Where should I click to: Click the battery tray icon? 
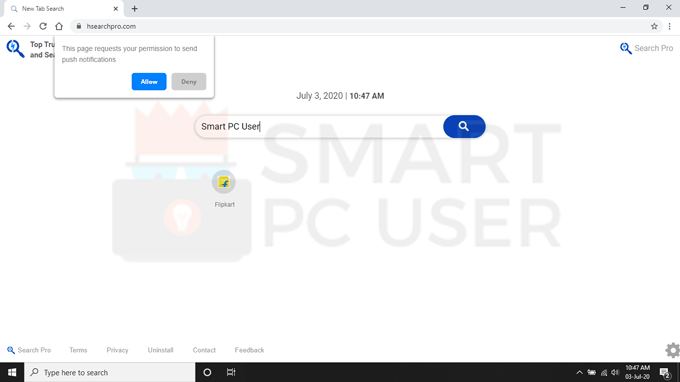point(592,372)
